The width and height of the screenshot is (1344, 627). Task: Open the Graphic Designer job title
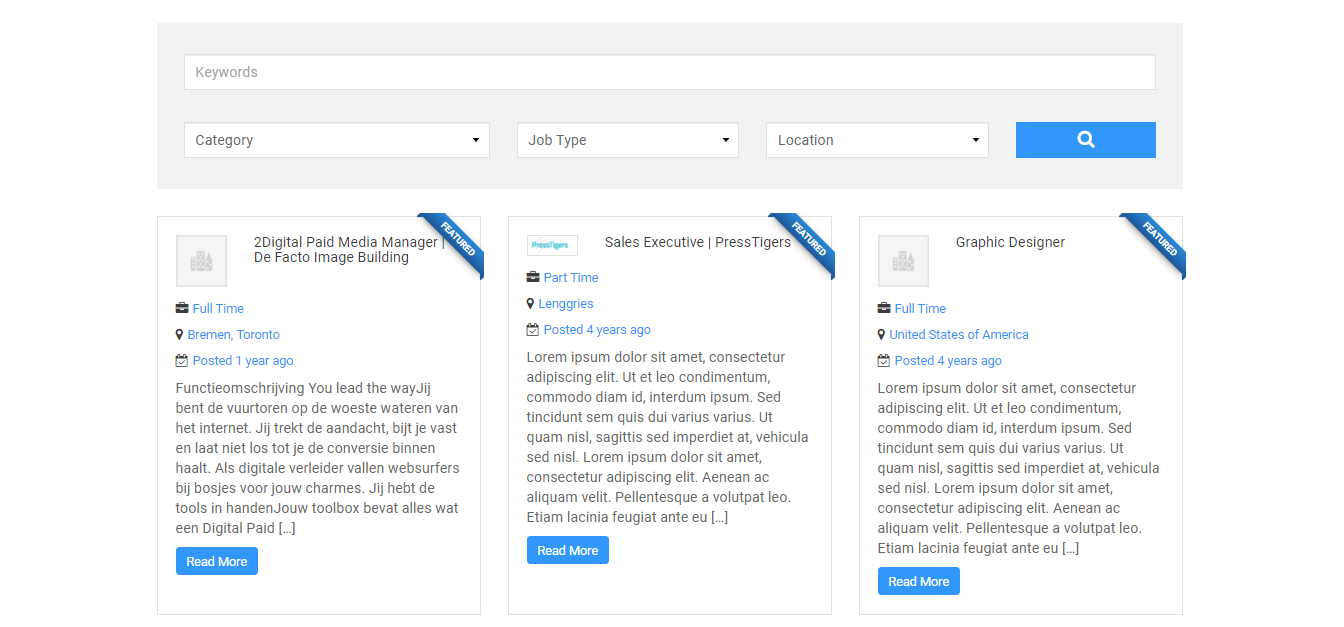point(1010,242)
